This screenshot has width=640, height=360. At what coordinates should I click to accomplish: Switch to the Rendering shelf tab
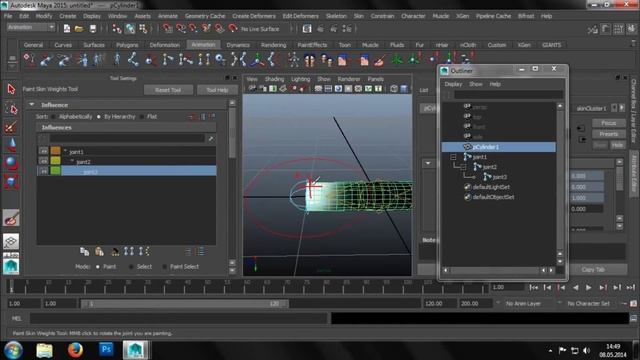coord(273,45)
